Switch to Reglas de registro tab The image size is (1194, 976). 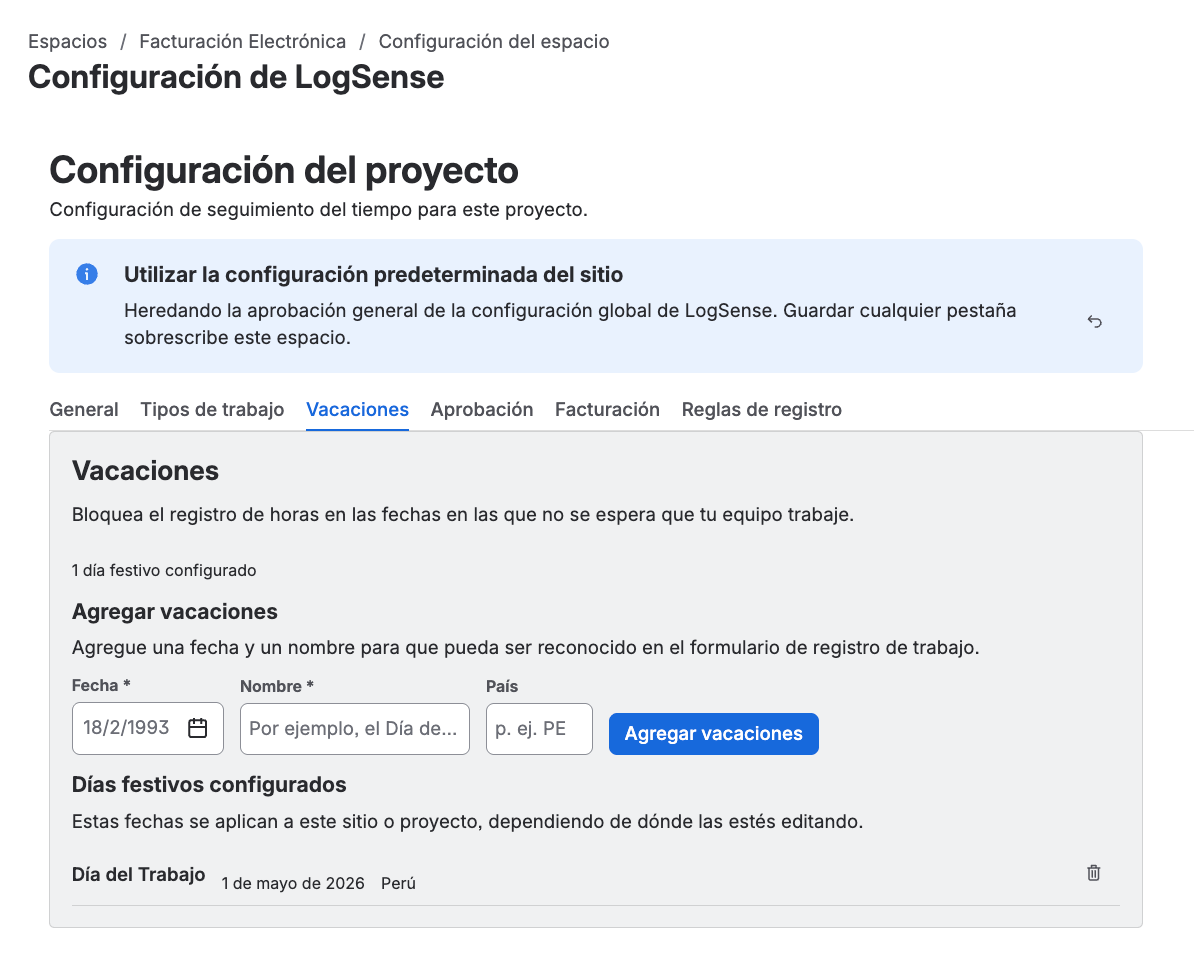coord(761,410)
